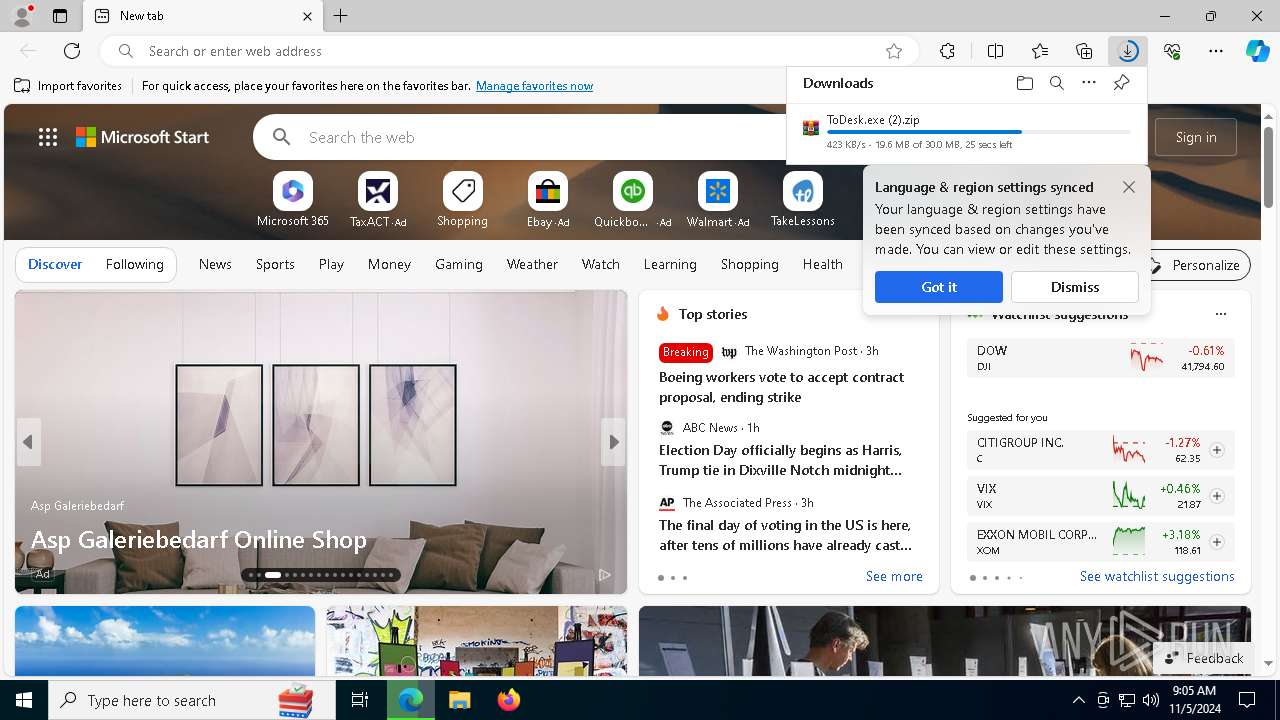This screenshot has width=1280, height=720.
Task: Click the Sign in button
Action: [1196, 137]
